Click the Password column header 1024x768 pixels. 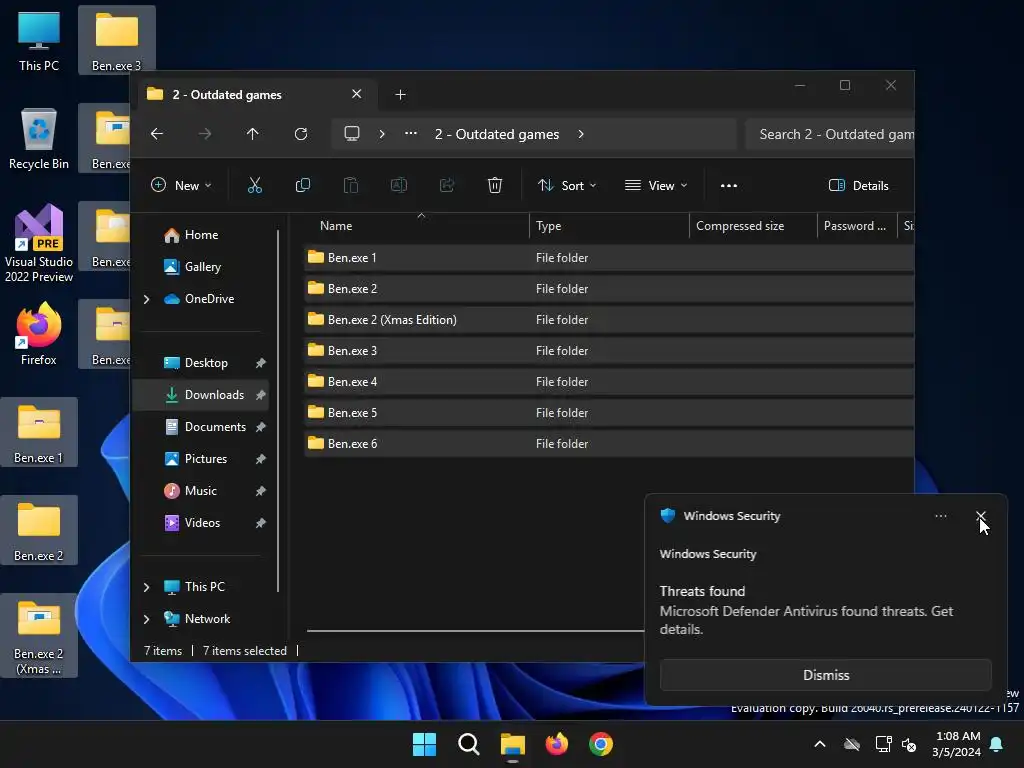[857, 226]
